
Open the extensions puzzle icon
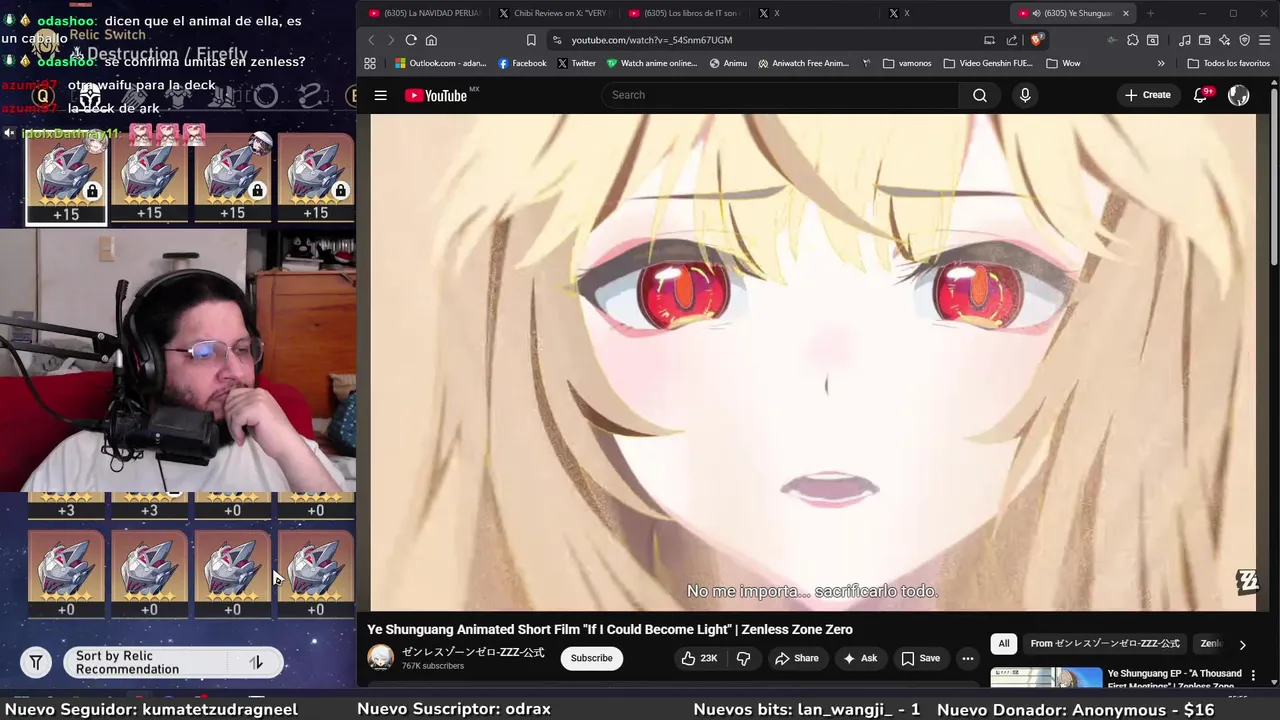coord(1133,40)
